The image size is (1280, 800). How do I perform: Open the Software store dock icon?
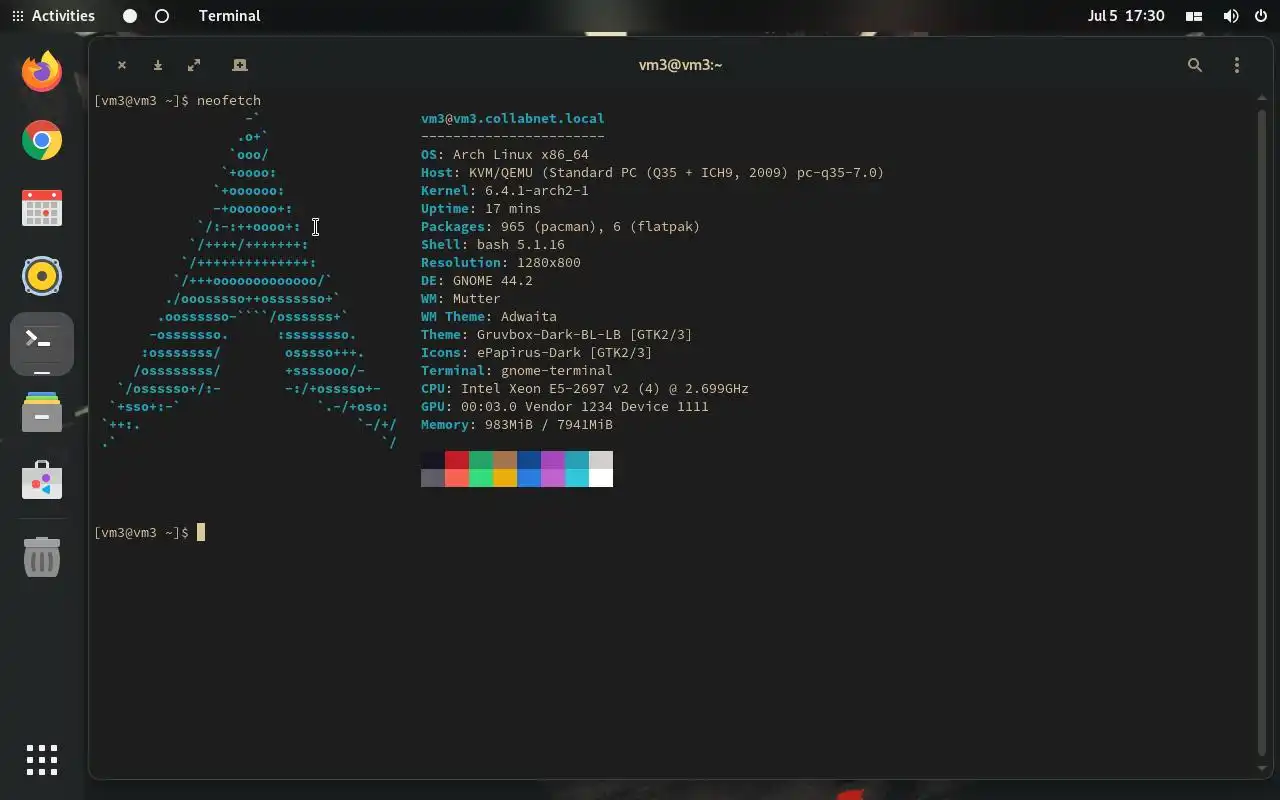pos(42,481)
